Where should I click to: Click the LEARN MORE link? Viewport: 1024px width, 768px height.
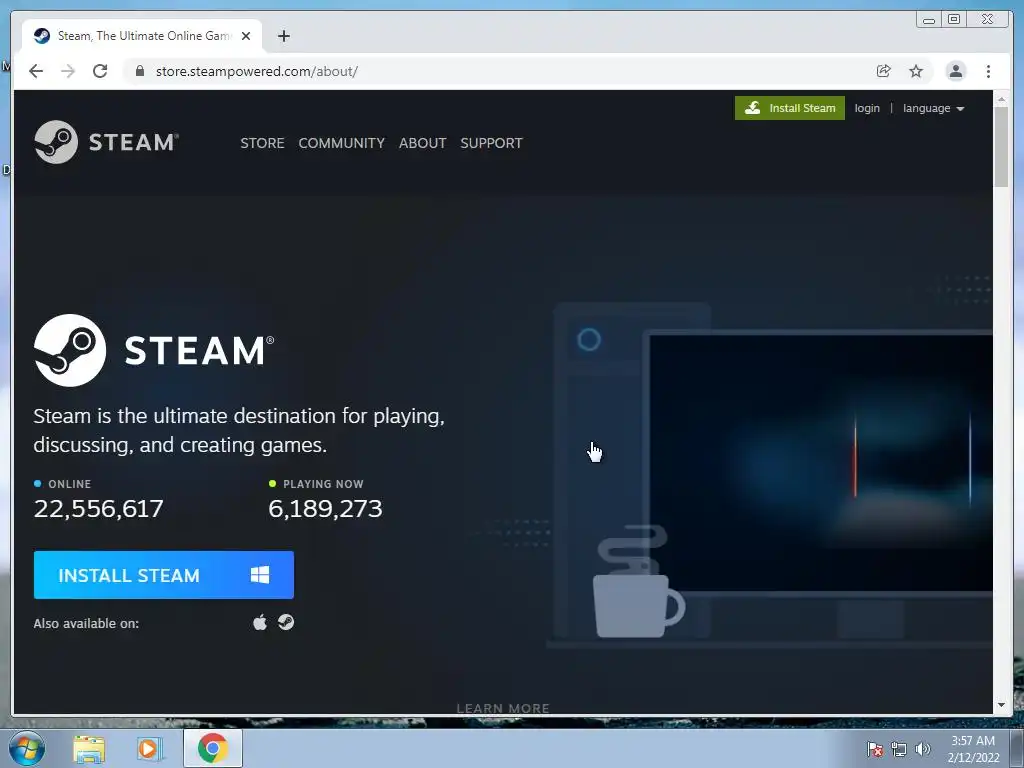click(503, 708)
